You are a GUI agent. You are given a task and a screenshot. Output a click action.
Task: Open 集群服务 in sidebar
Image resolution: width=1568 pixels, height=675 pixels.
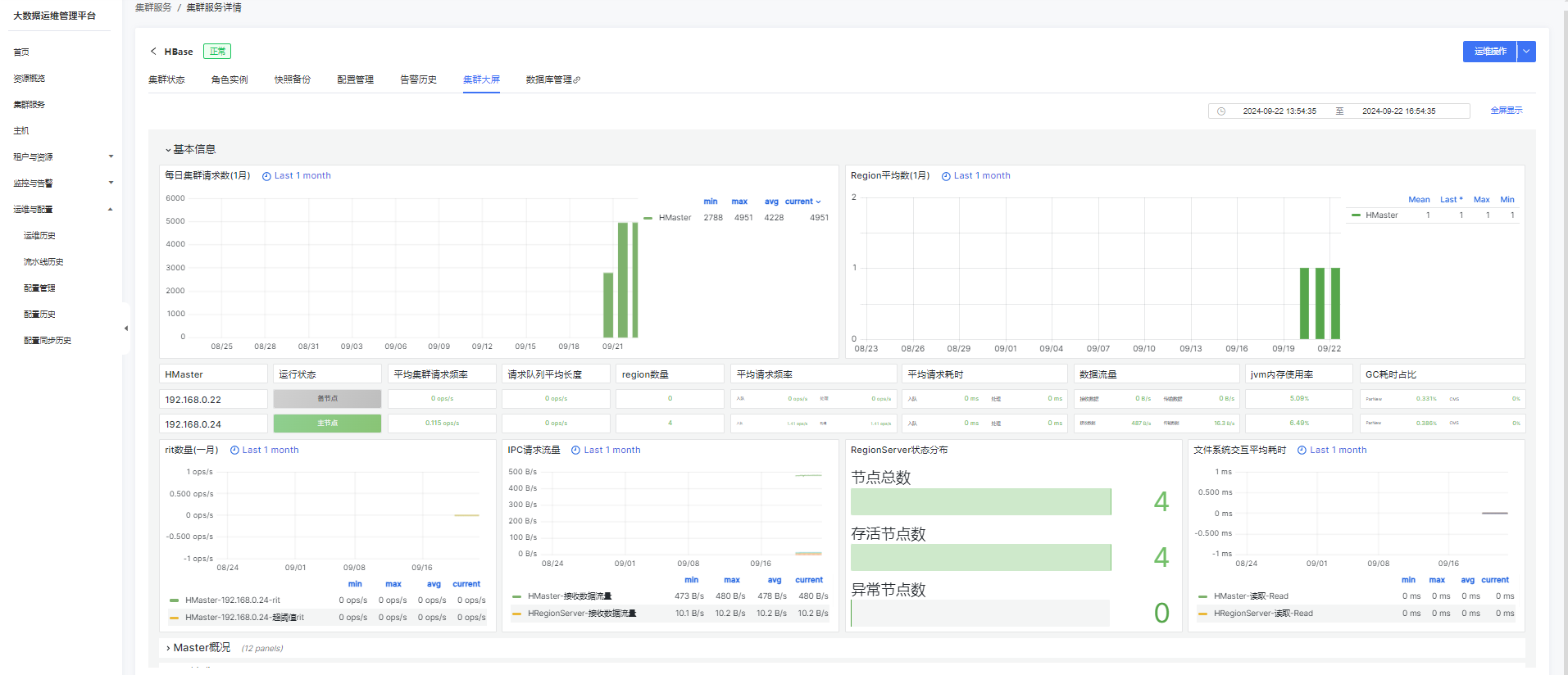(30, 104)
